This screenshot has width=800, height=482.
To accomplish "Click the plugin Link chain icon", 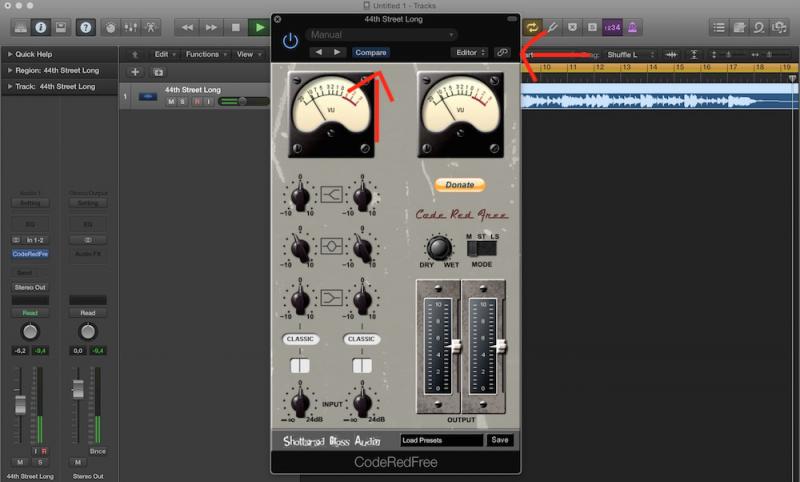I will tap(503, 52).
